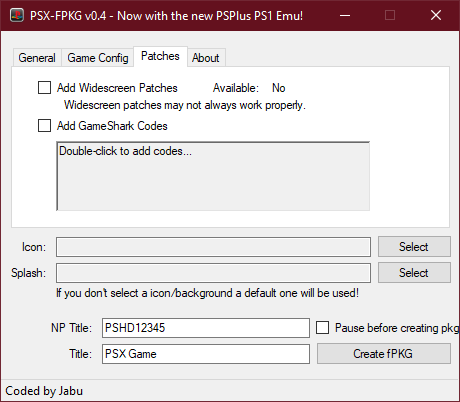Enable Add Widescreen Patches checkbox
Screen dimensions: 460x402
pyautogui.click(x=44, y=88)
